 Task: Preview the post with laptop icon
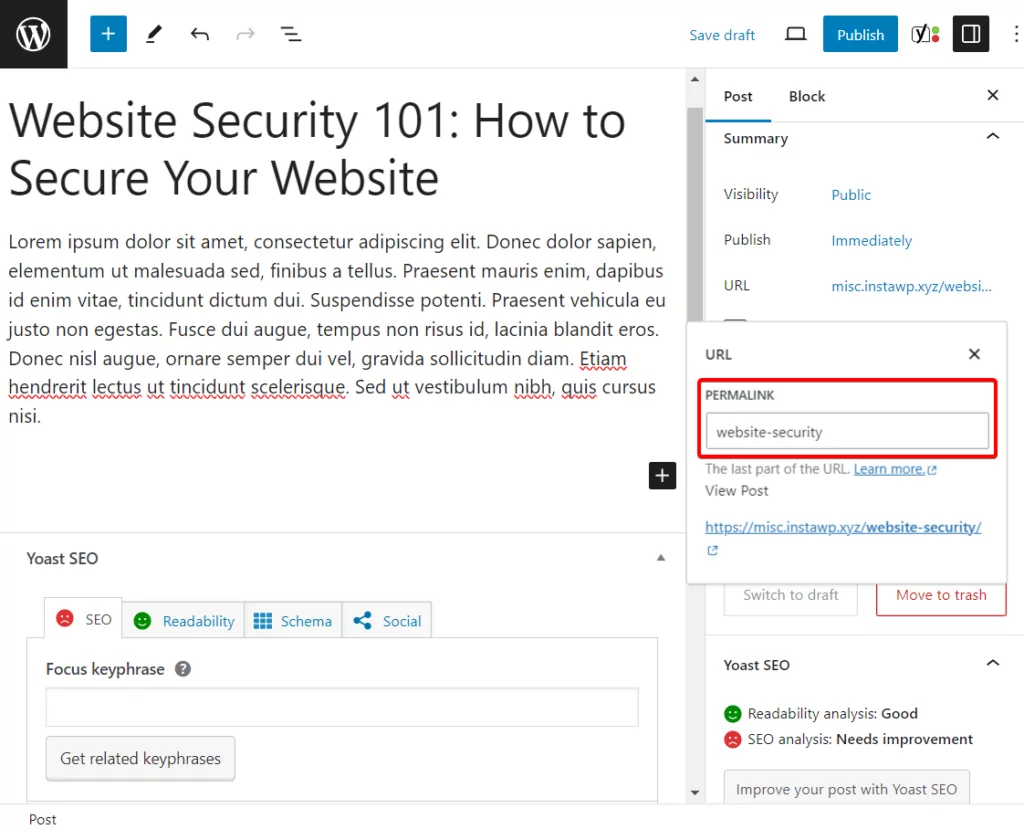(x=795, y=34)
